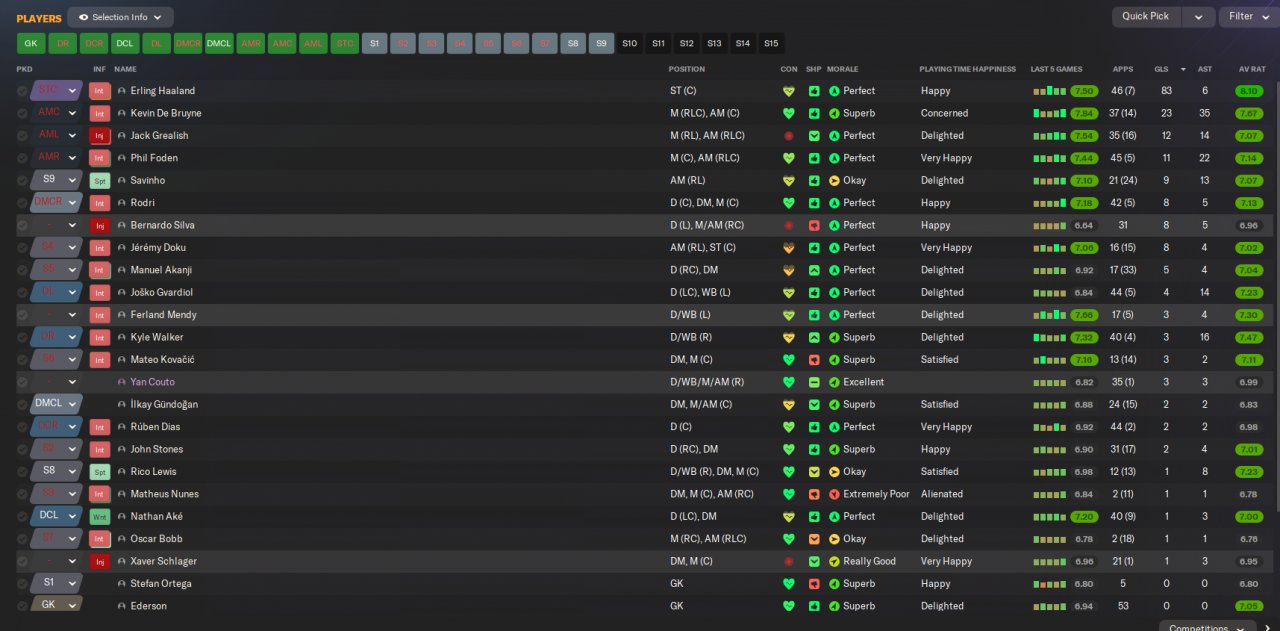The height and width of the screenshot is (631, 1280).
Task: Click Bernardo Silva's red sharpness icon
Action: pyautogui.click(x=814, y=225)
